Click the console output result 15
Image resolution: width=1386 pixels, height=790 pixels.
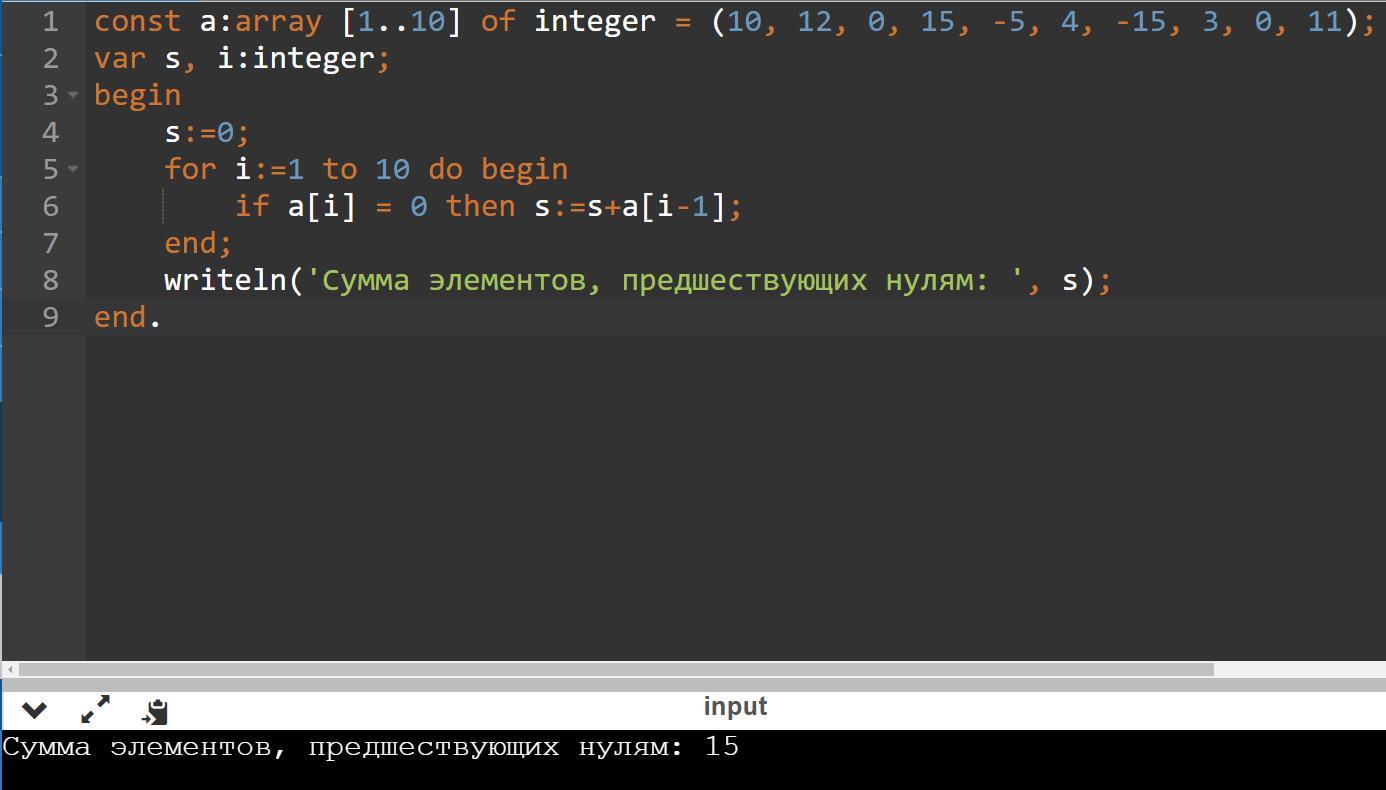click(x=722, y=746)
